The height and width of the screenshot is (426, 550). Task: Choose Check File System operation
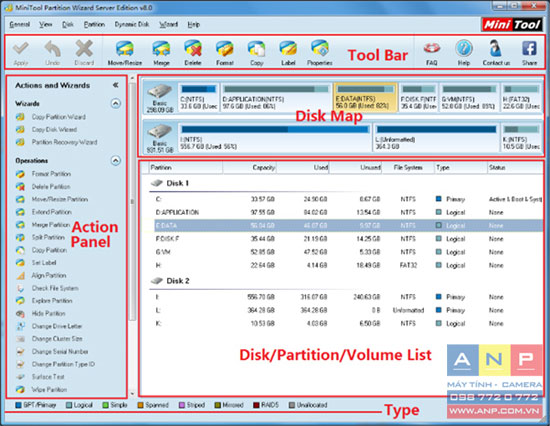[x=47, y=288]
